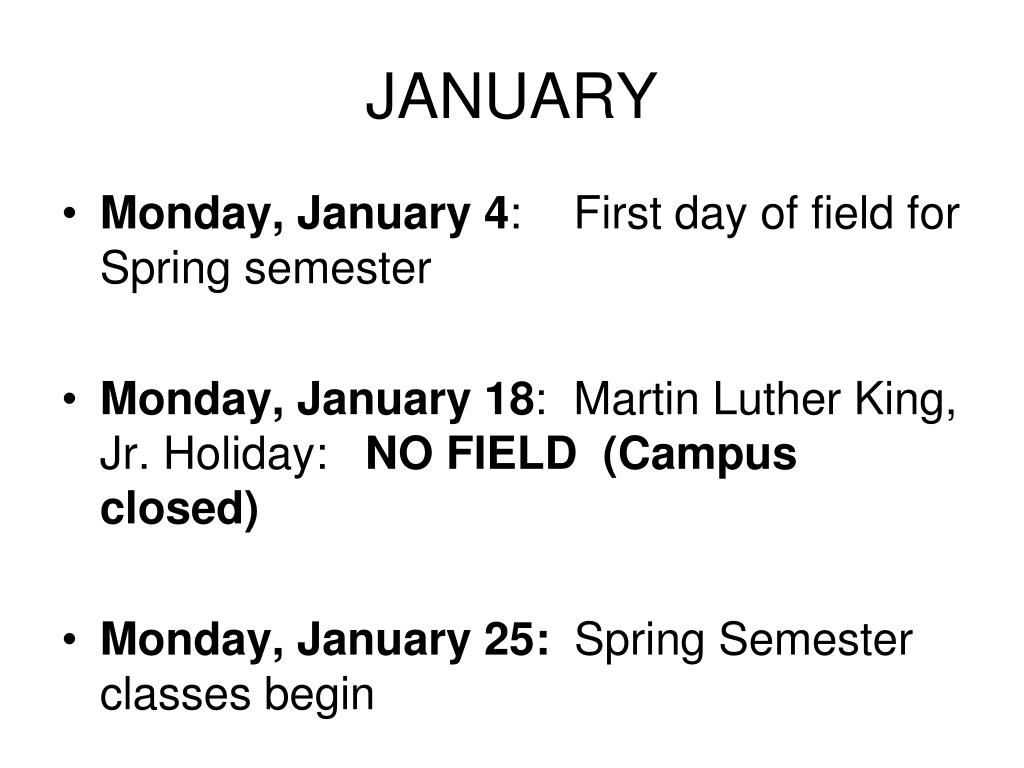The width and height of the screenshot is (1024, 768).
Task: Click the bold text Monday, January 25:
Action: 325,639
